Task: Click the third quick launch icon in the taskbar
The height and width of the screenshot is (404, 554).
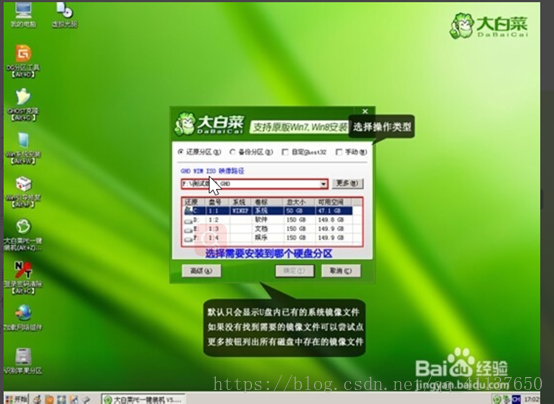Action: [62, 399]
